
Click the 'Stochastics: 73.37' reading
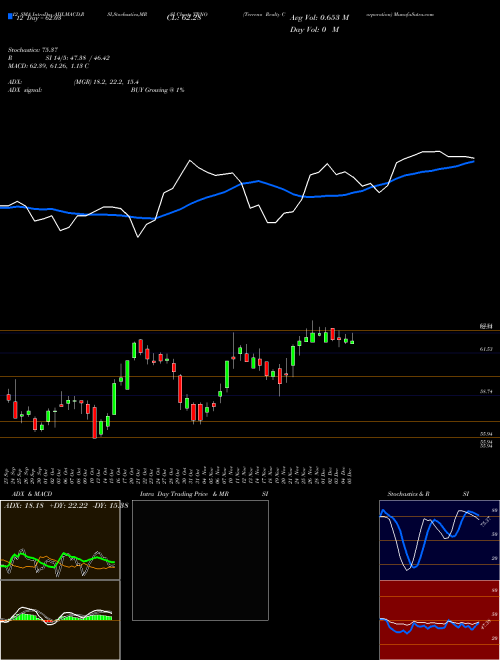pyautogui.click(x=32, y=50)
